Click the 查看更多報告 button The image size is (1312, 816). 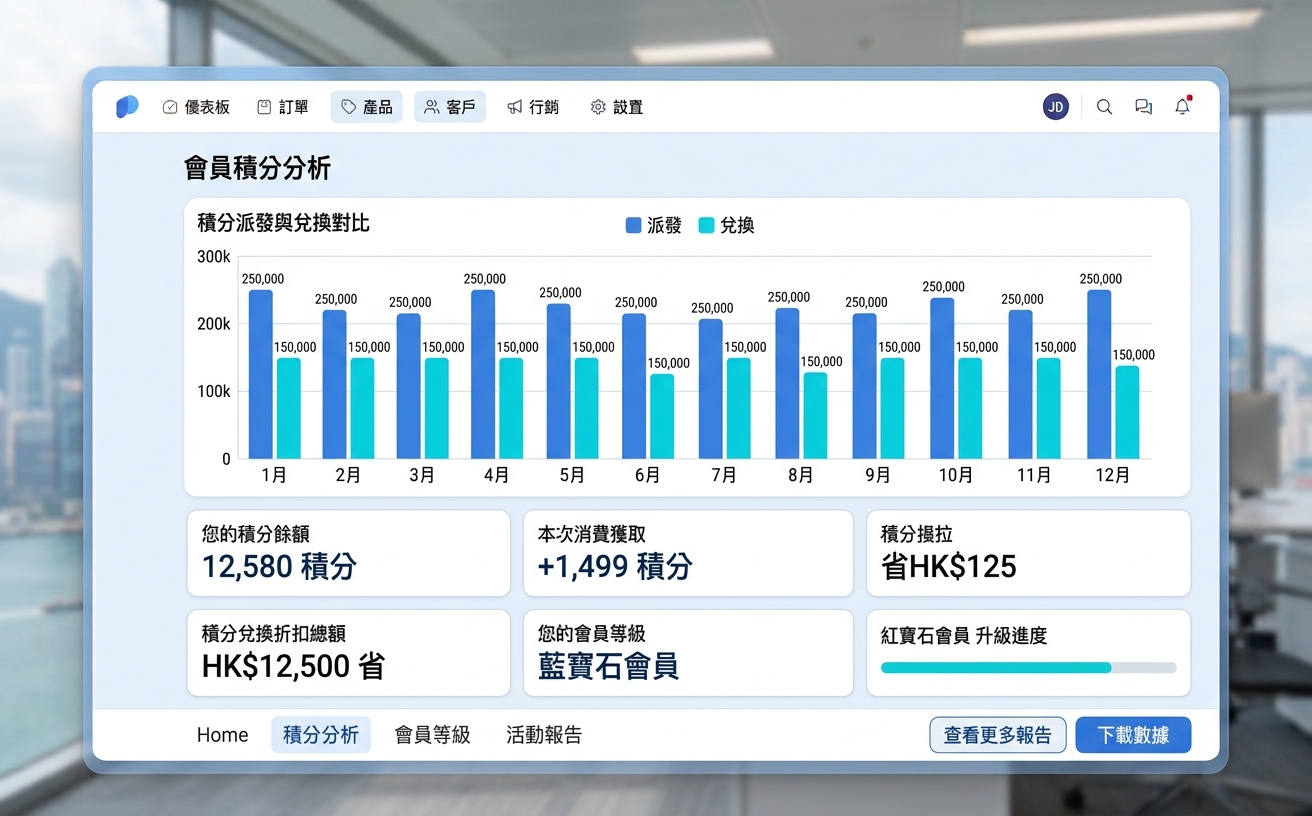(998, 735)
